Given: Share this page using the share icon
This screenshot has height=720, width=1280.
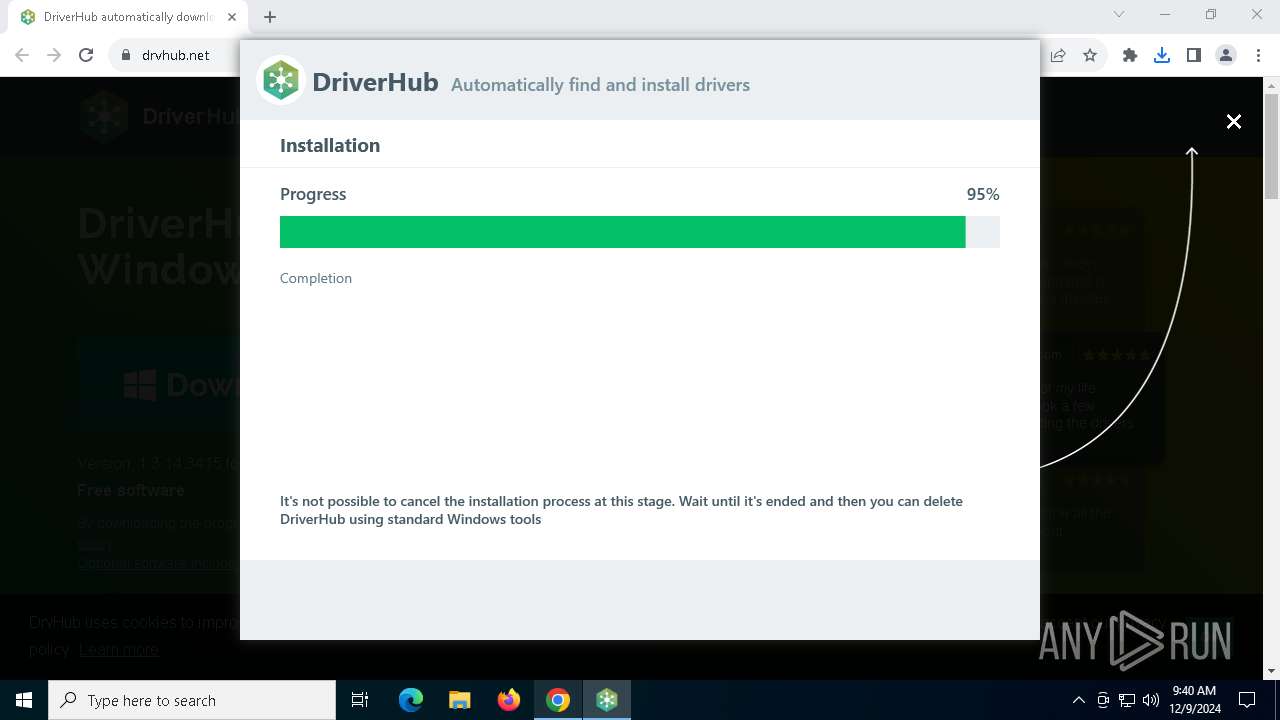Looking at the screenshot, I should (1058, 55).
